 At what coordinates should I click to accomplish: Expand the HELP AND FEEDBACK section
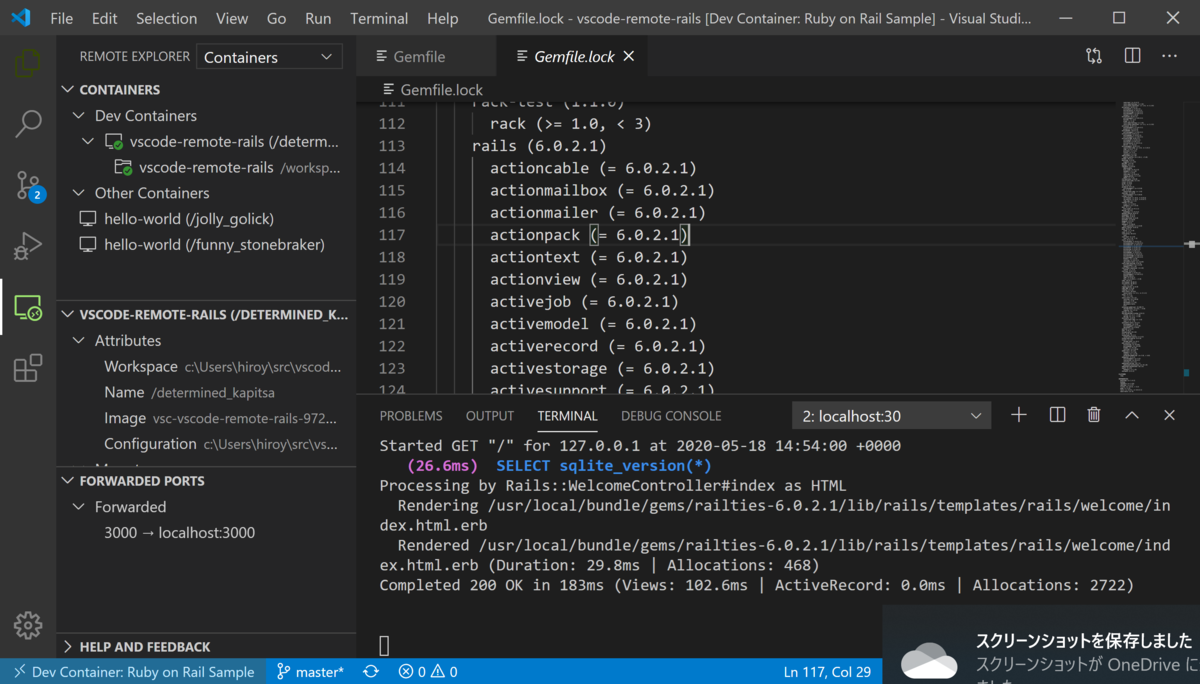tap(68, 647)
